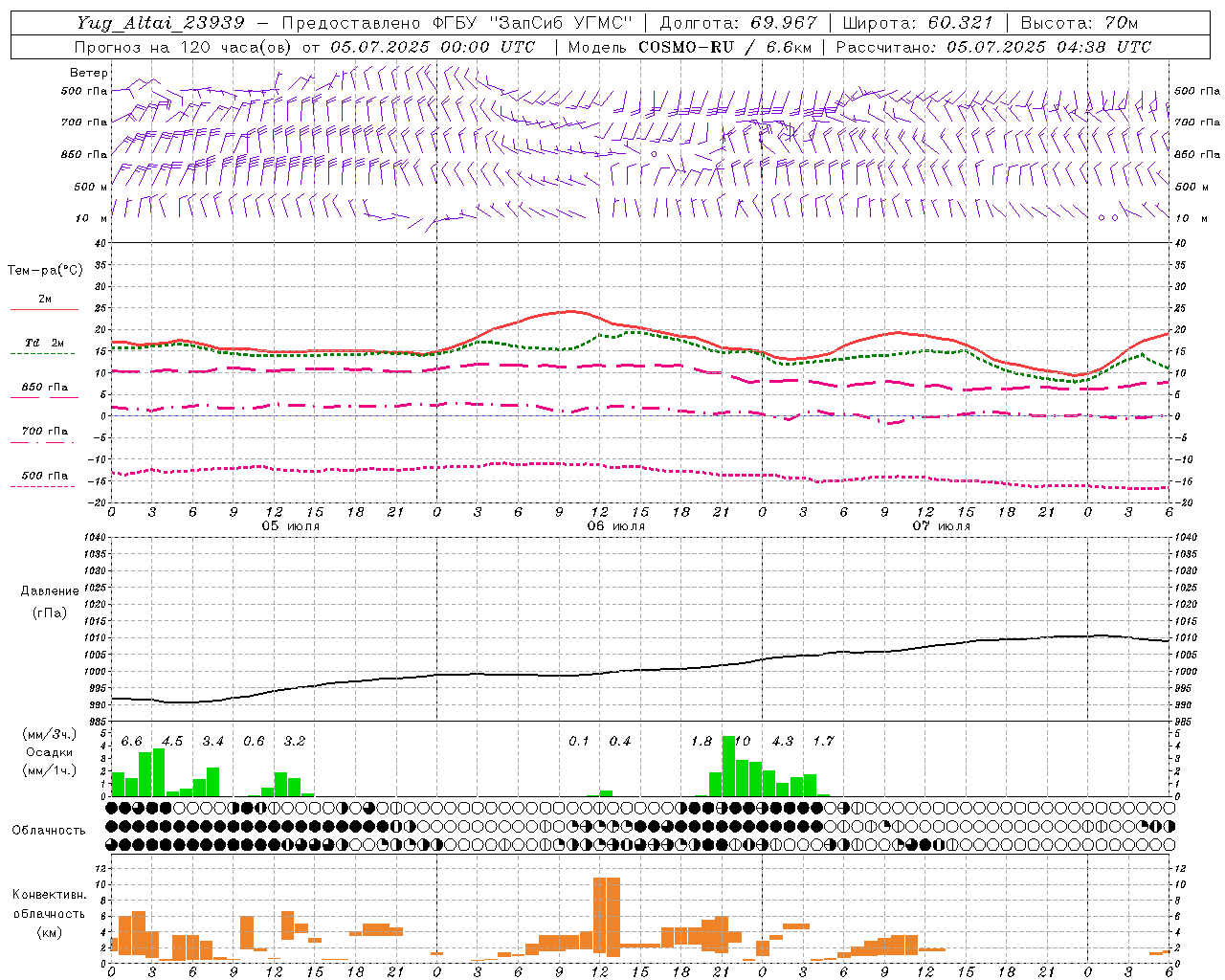1225x980 pixels.
Task: Click the Облачность cloud cover label
Action: click(x=48, y=830)
